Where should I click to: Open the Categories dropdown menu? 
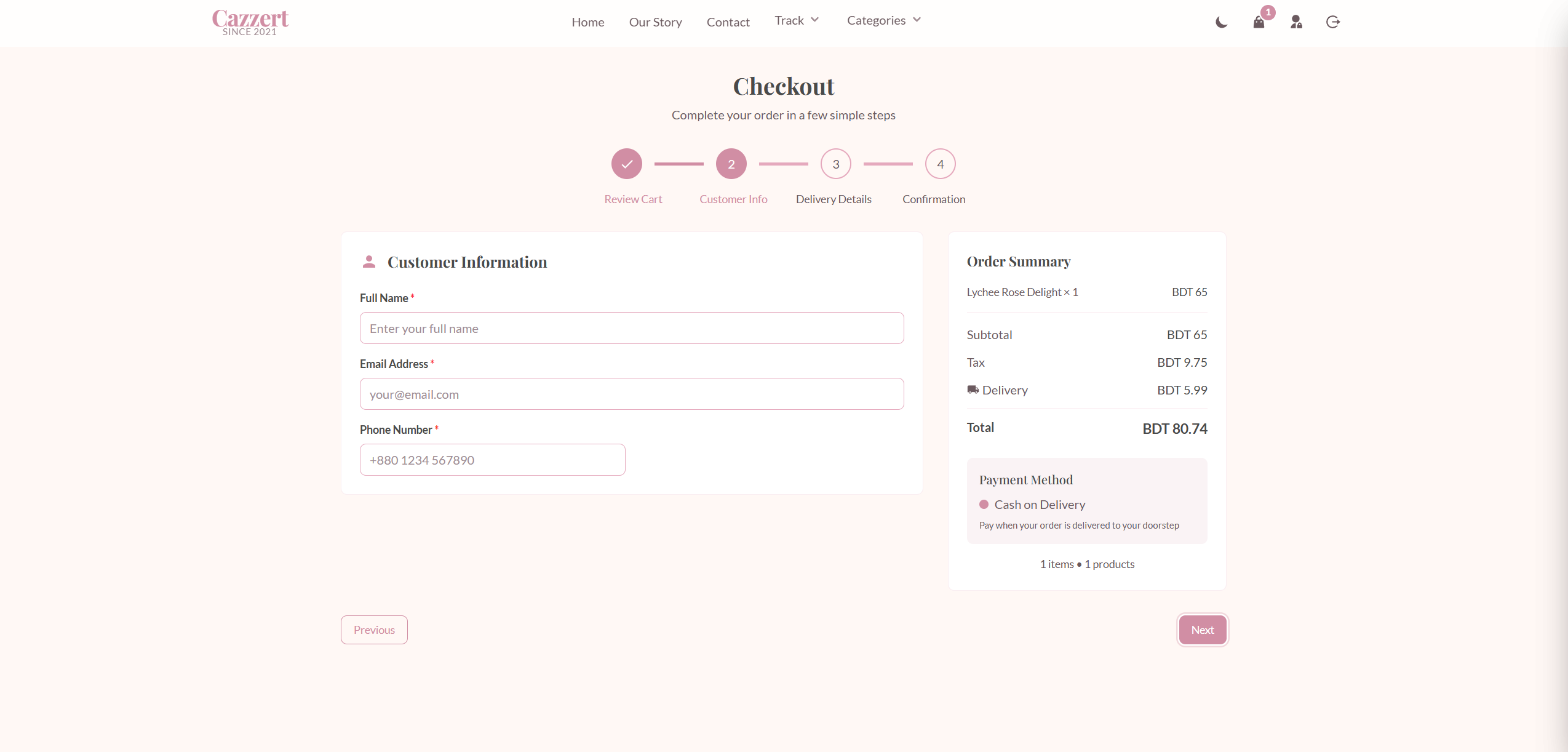pos(883,20)
